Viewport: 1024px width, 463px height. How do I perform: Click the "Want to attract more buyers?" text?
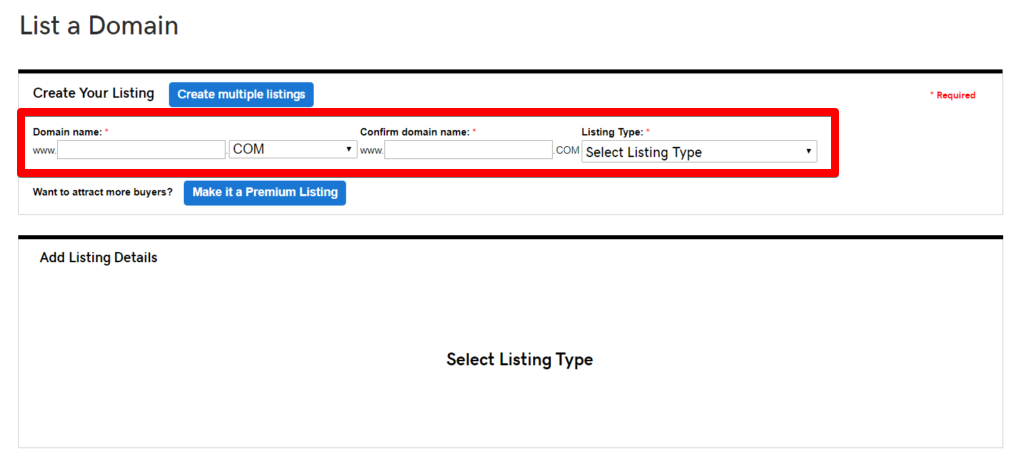(x=103, y=193)
